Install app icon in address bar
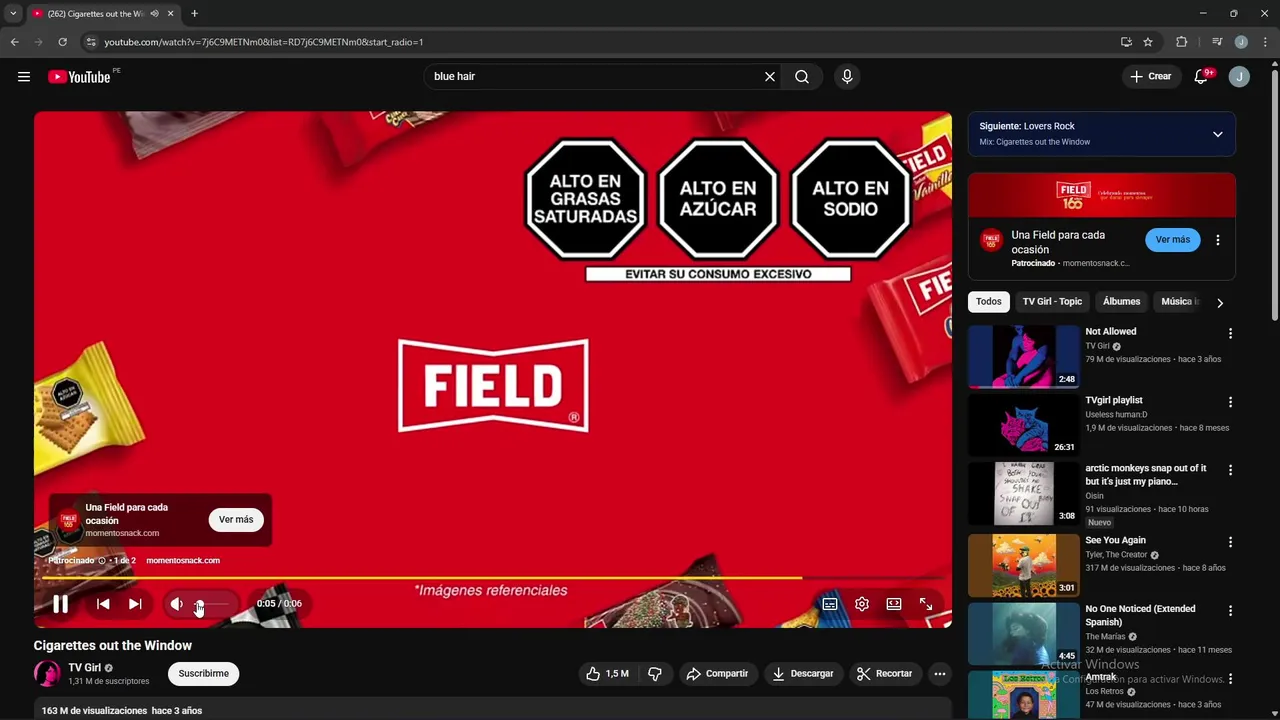The image size is (1280, 720). (x=1126, y=42)
